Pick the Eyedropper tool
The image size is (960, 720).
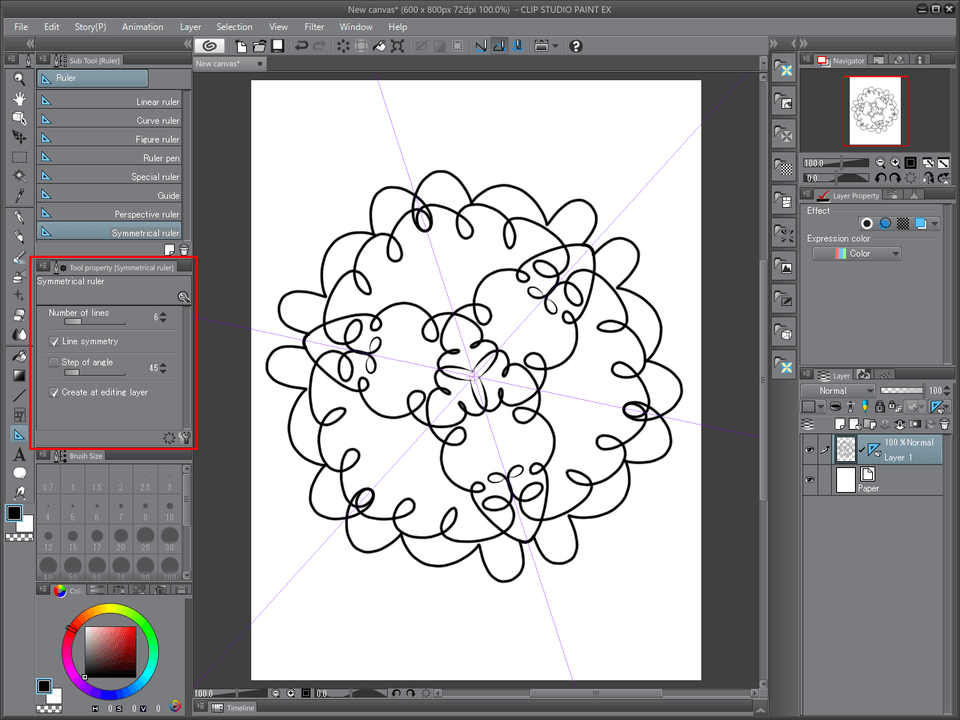tap(19, 195)
